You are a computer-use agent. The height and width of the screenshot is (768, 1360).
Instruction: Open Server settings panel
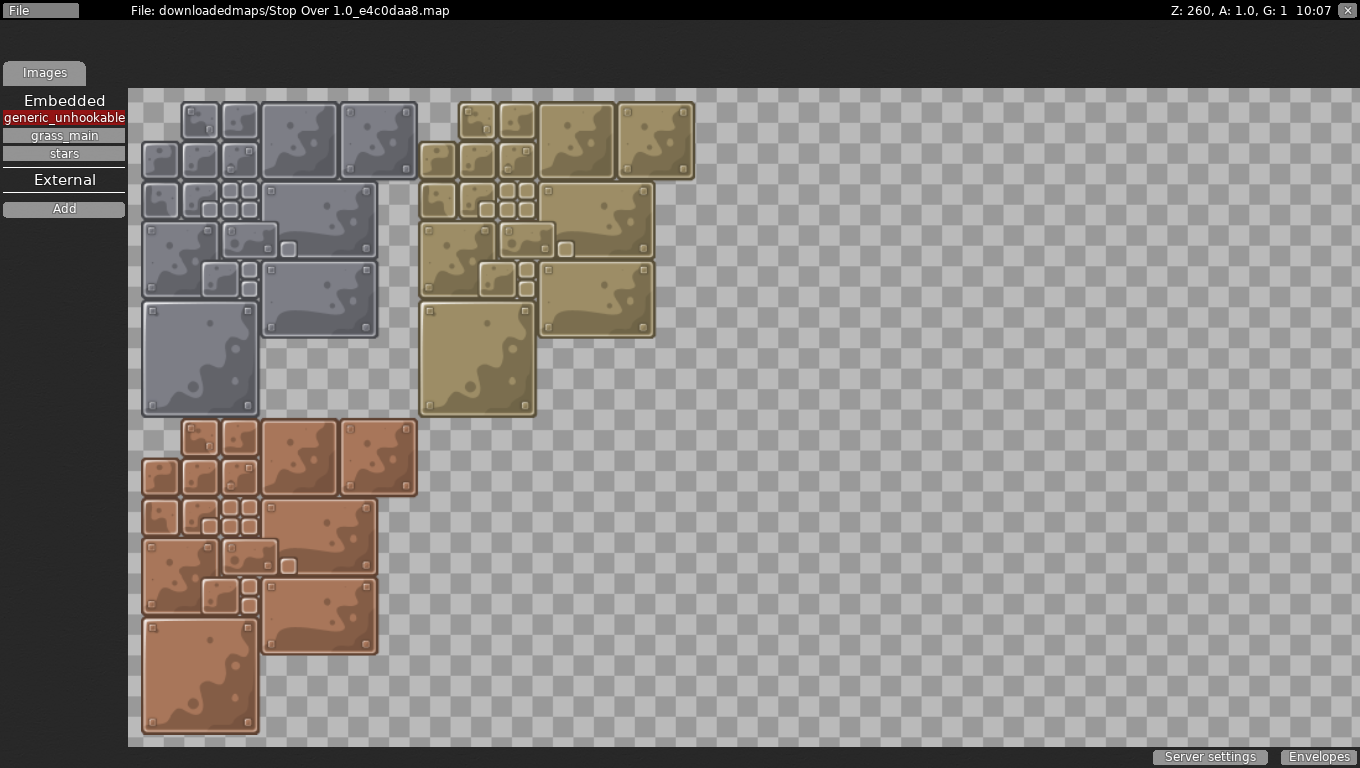(x=1210, y=757)
